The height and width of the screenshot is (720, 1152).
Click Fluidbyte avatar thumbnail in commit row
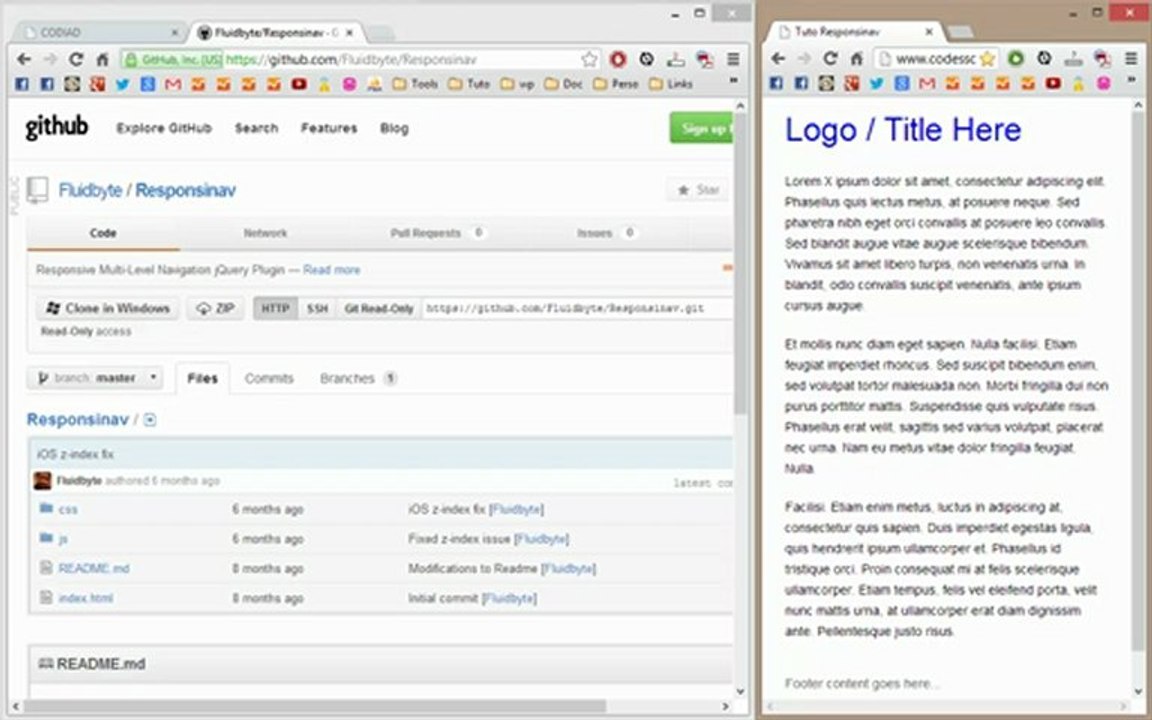click(43, 481)
